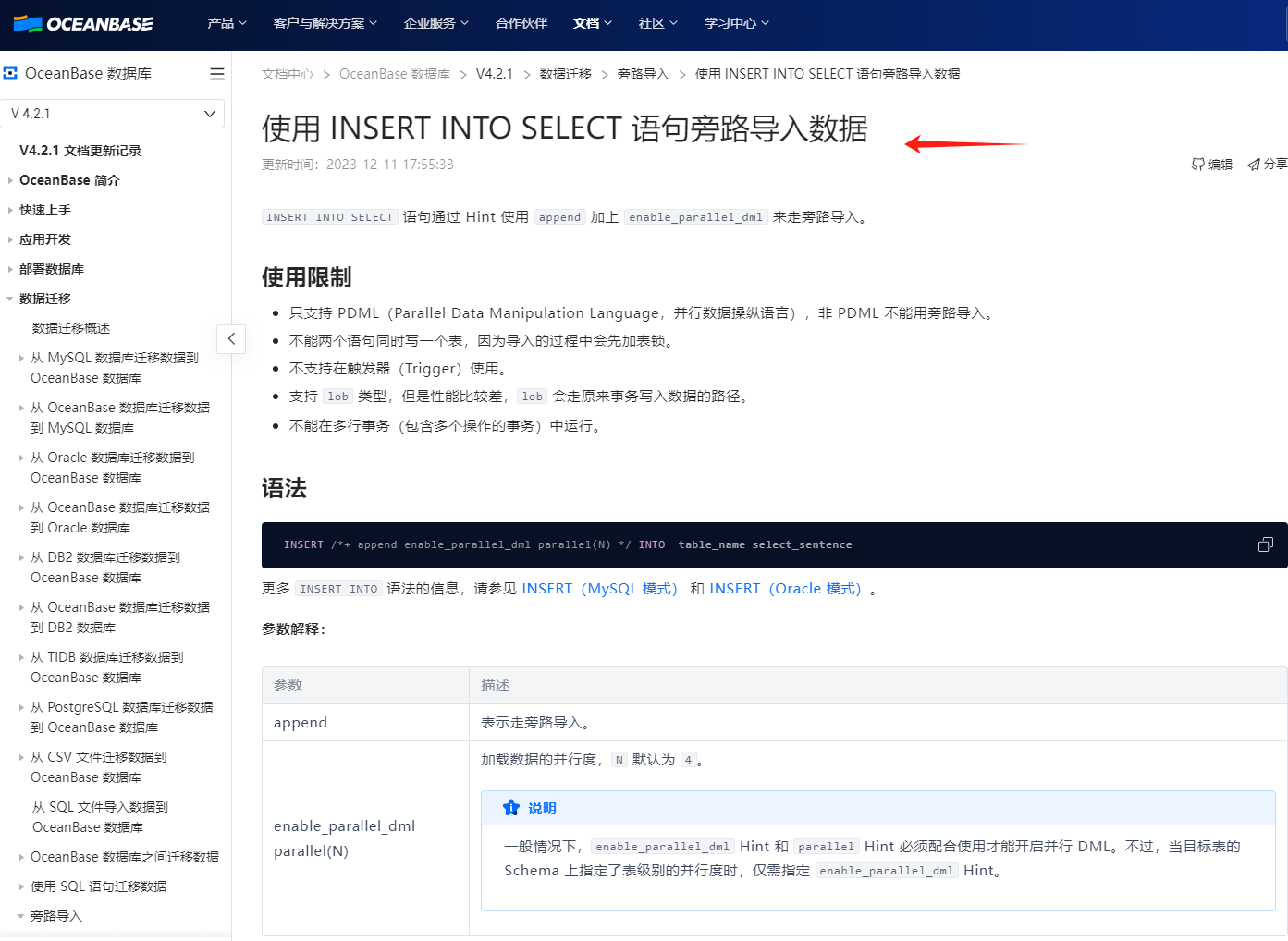This screenshot has height=941, width=1288.
Task: Click the 参数解释： label
Action: [294, 629]
